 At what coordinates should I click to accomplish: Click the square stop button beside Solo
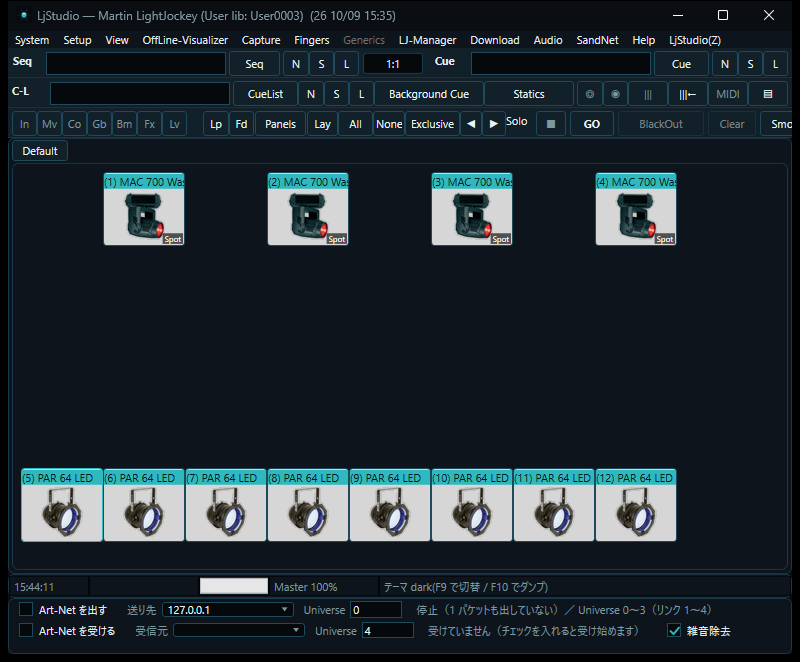551,124
